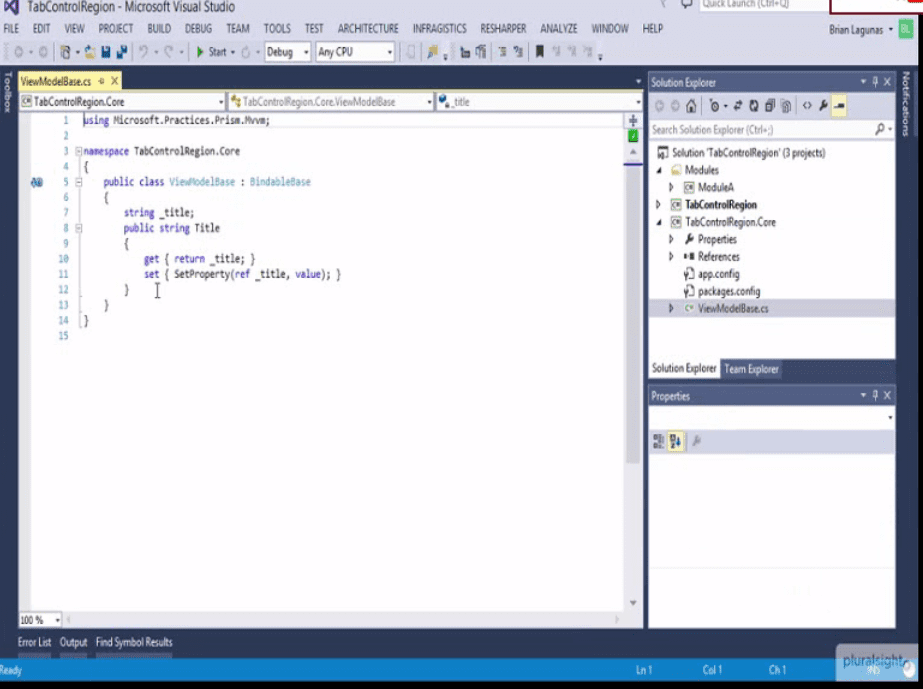This screenshot has width=923, height=689.
Task: Toggle auto-hide pin of Solution Explorer panel
Action: pyautogui.click(x=875, y=82)
